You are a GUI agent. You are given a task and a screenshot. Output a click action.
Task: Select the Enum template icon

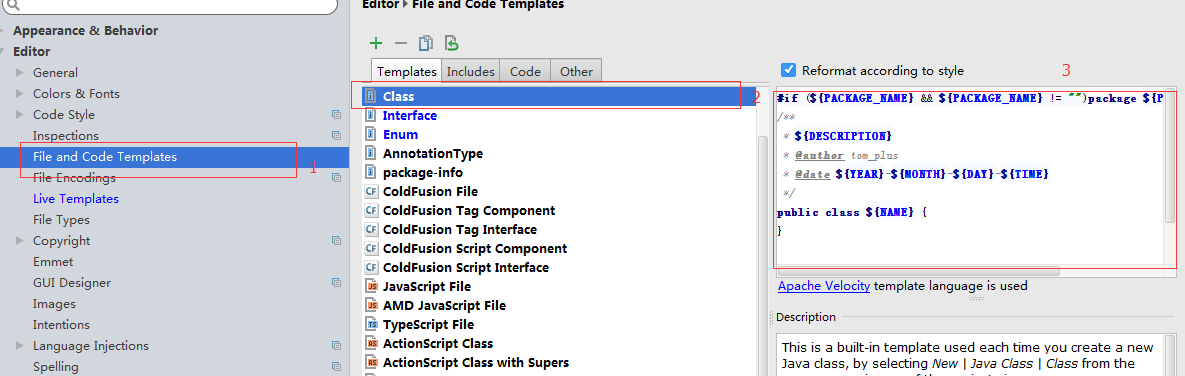click(x=371, y=134)
